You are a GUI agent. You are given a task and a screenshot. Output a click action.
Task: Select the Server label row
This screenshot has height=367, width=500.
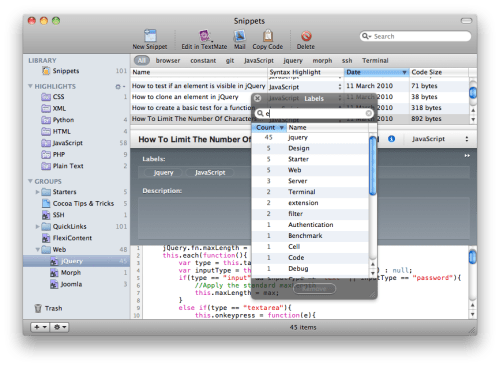[310, 181]
